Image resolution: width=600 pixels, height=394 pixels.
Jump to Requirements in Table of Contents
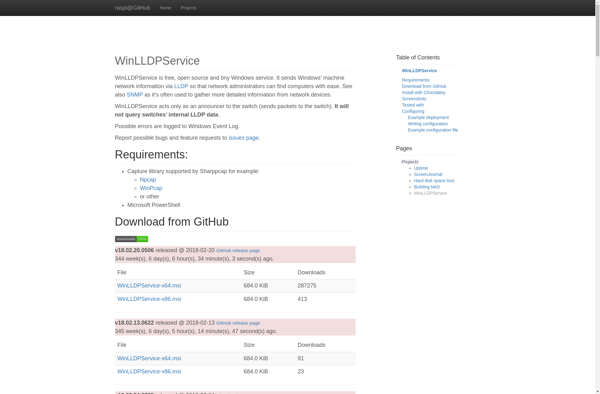click(416, 80)
